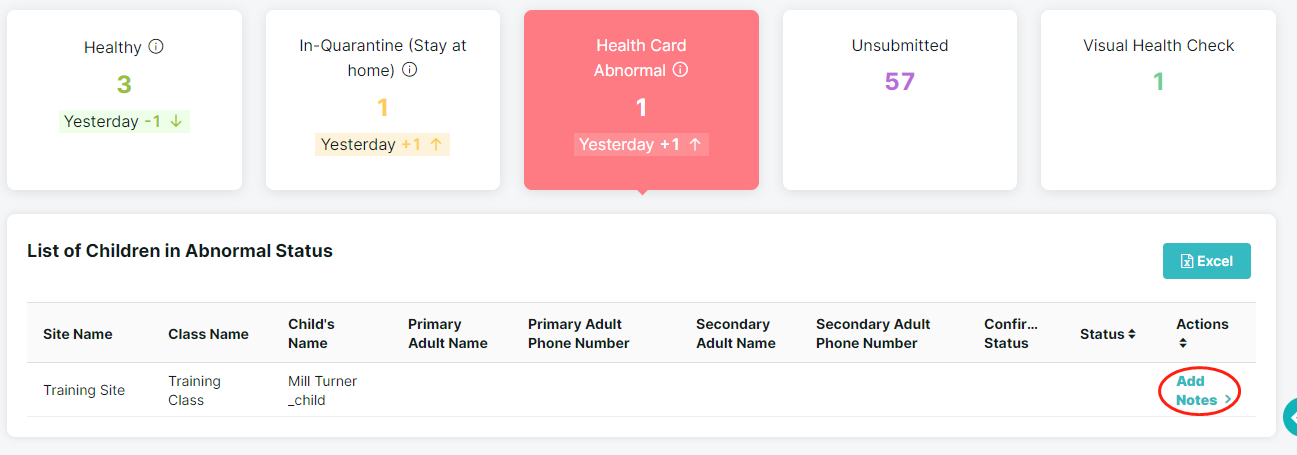Click the info icon next to Healthy

[x=156, y=46]
